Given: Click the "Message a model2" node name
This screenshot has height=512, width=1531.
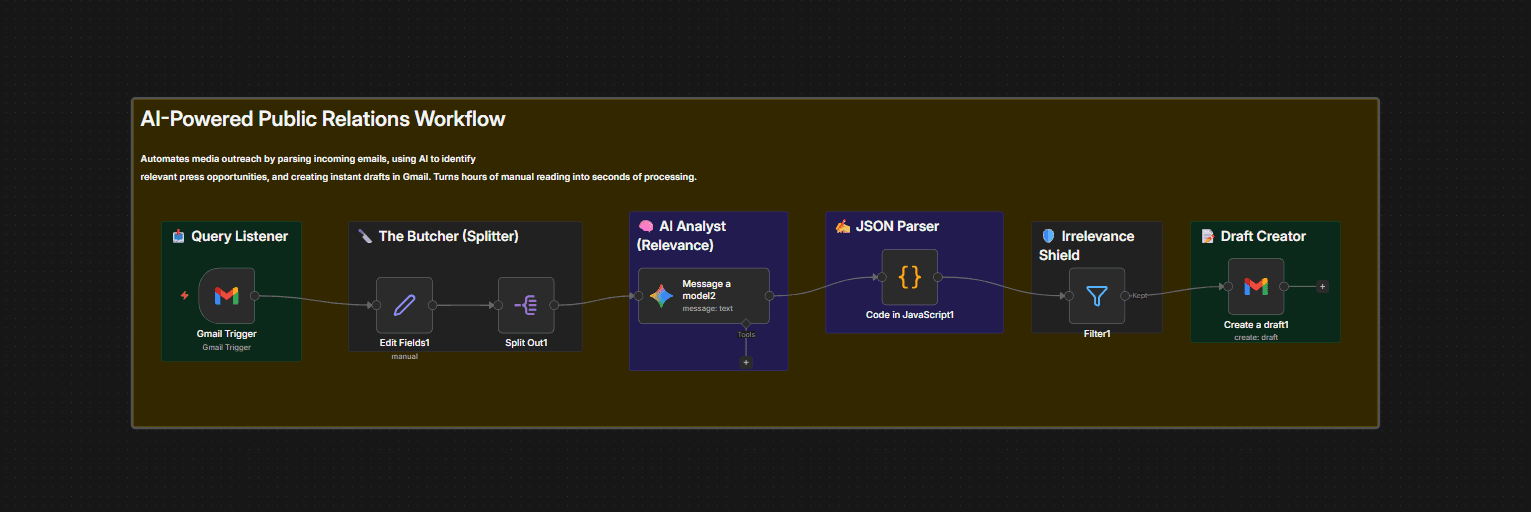Looking at the screenshot, I should [707, 290].
